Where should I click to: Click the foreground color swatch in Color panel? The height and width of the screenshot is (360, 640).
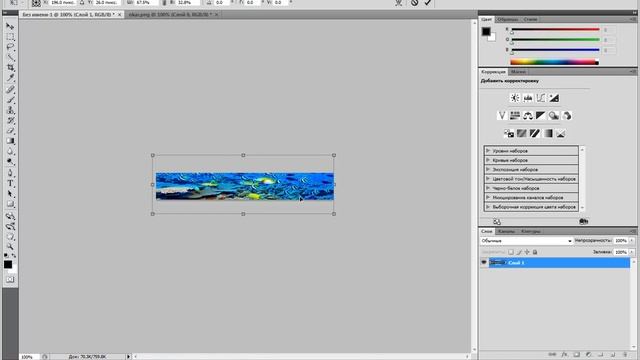click(x=486, y=31)
